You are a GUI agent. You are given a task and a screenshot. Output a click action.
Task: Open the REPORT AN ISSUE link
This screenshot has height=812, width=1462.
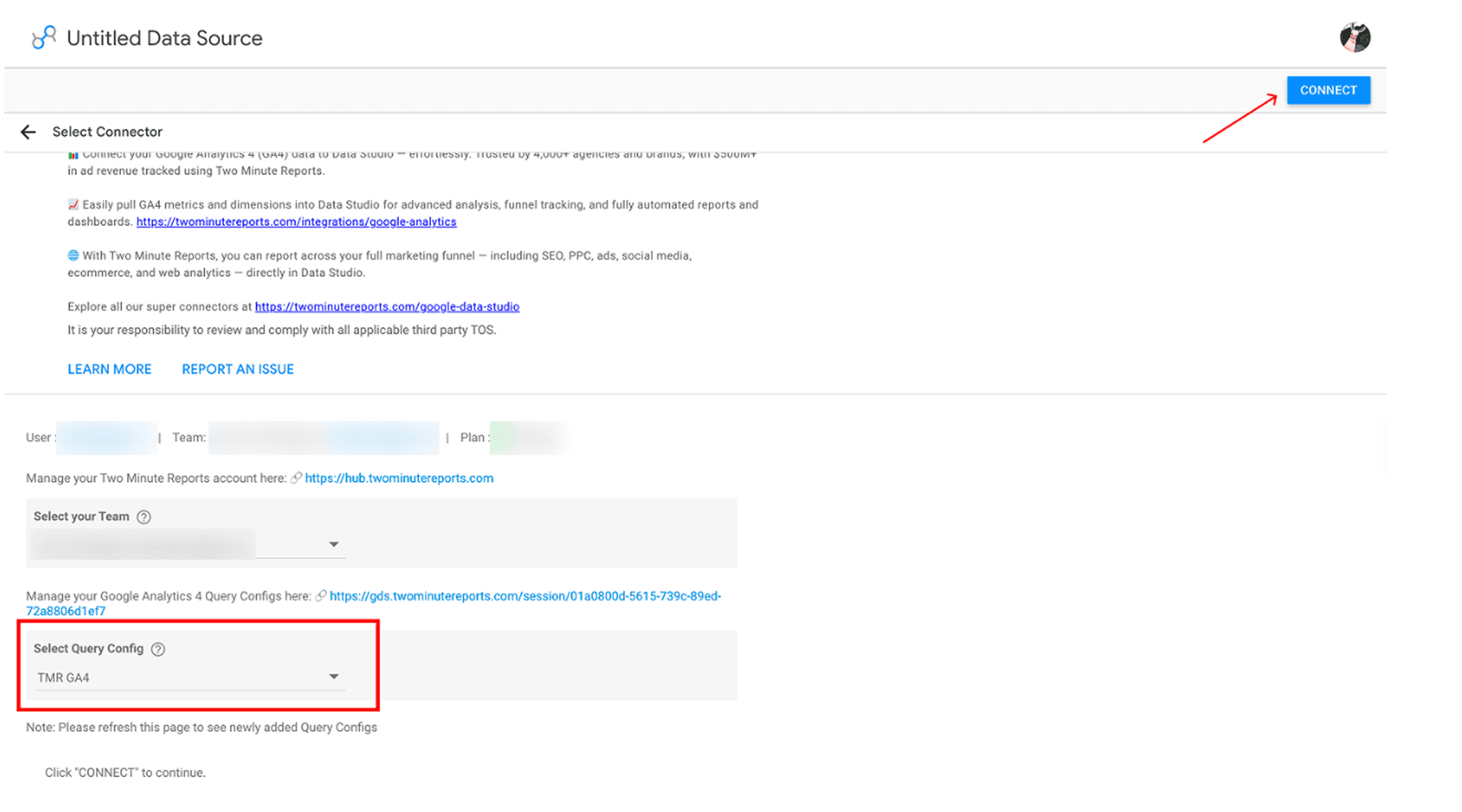coord(238,369)
